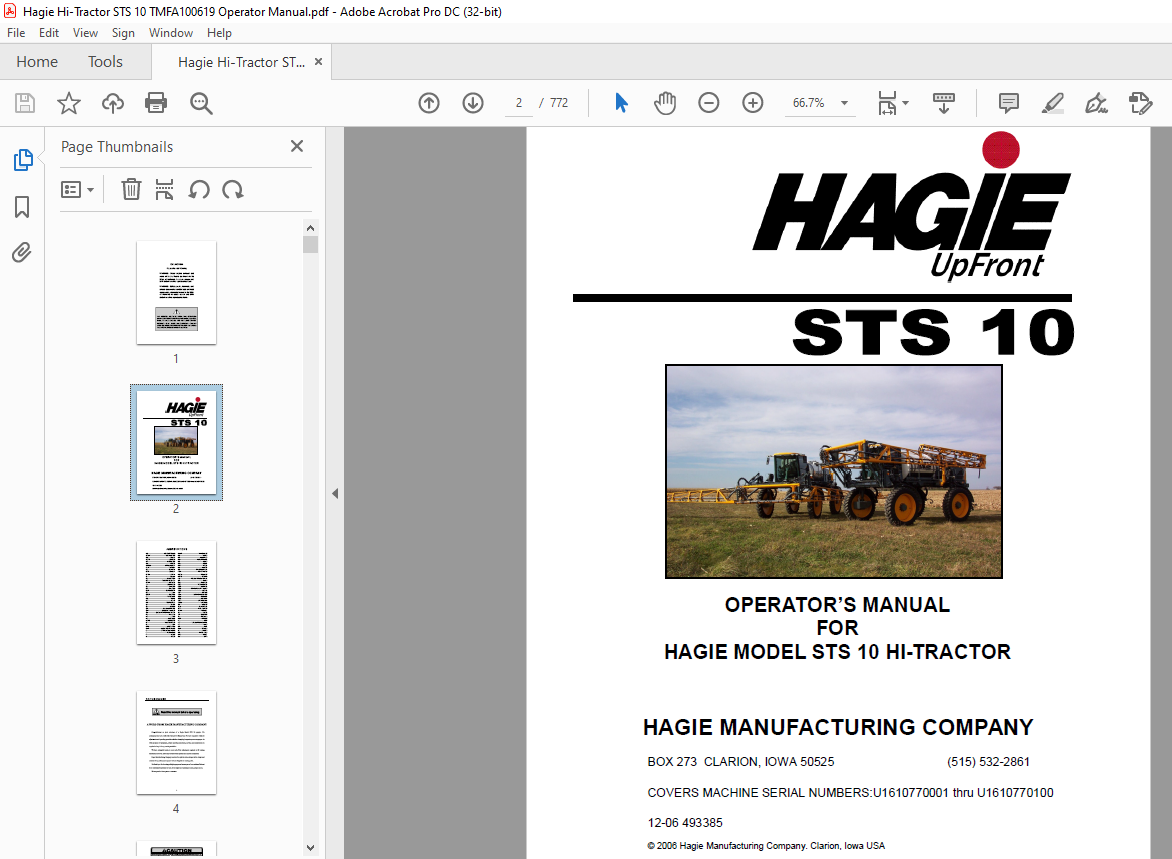The image size is (1172, 859).
Task: Click the upload to cloud icon
Action: click(113, 103)
